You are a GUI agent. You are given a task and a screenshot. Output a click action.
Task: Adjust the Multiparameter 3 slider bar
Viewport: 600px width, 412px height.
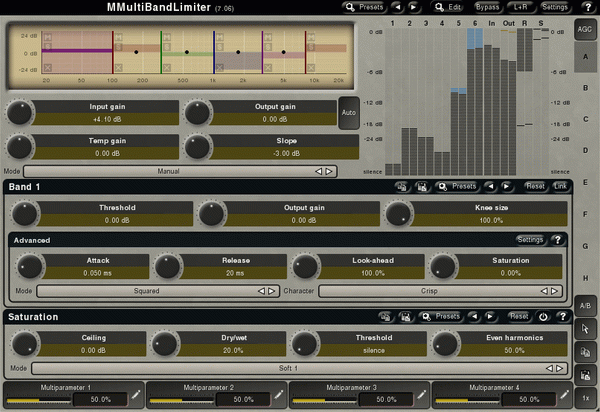pos(324,400)
